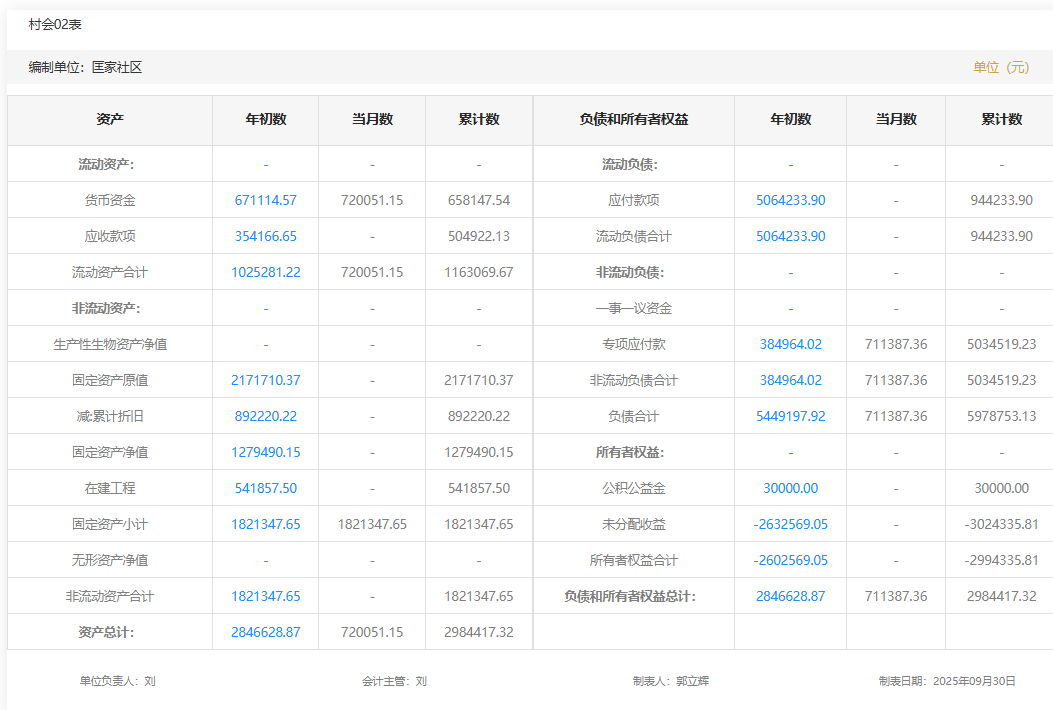This screenshot has height=710, width=1053.
Task: Select 货币资金 累计数 cell 658147.54
Action: click(x=479, y=200)
